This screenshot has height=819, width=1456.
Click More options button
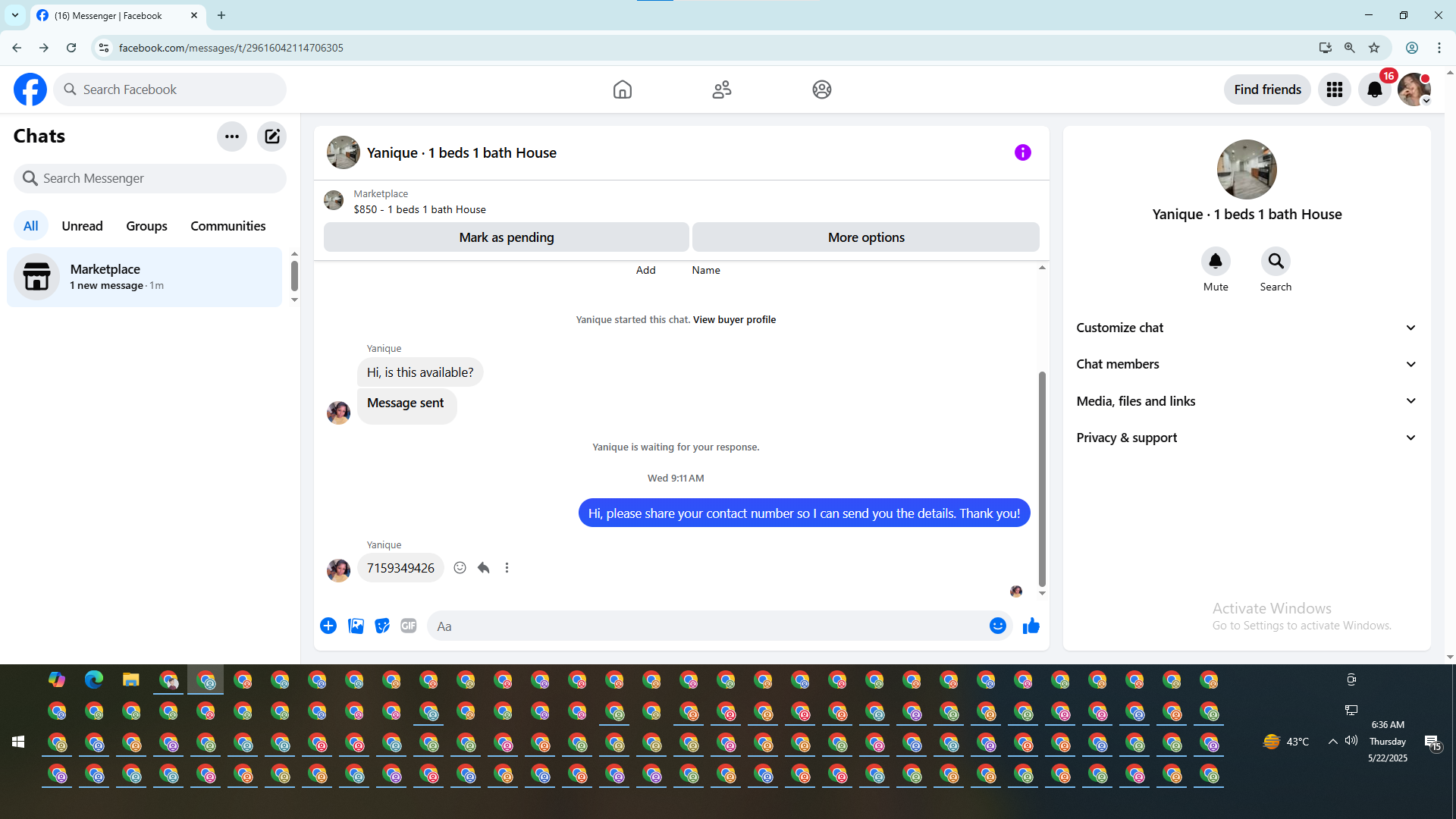pos(866,237)
